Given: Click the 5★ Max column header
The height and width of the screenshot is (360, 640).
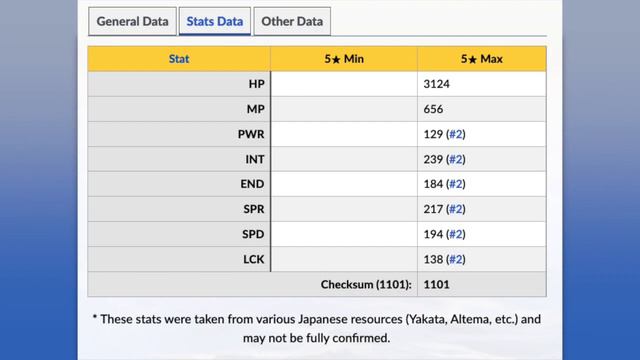Looking at the screenshot, I should (482, 59).
